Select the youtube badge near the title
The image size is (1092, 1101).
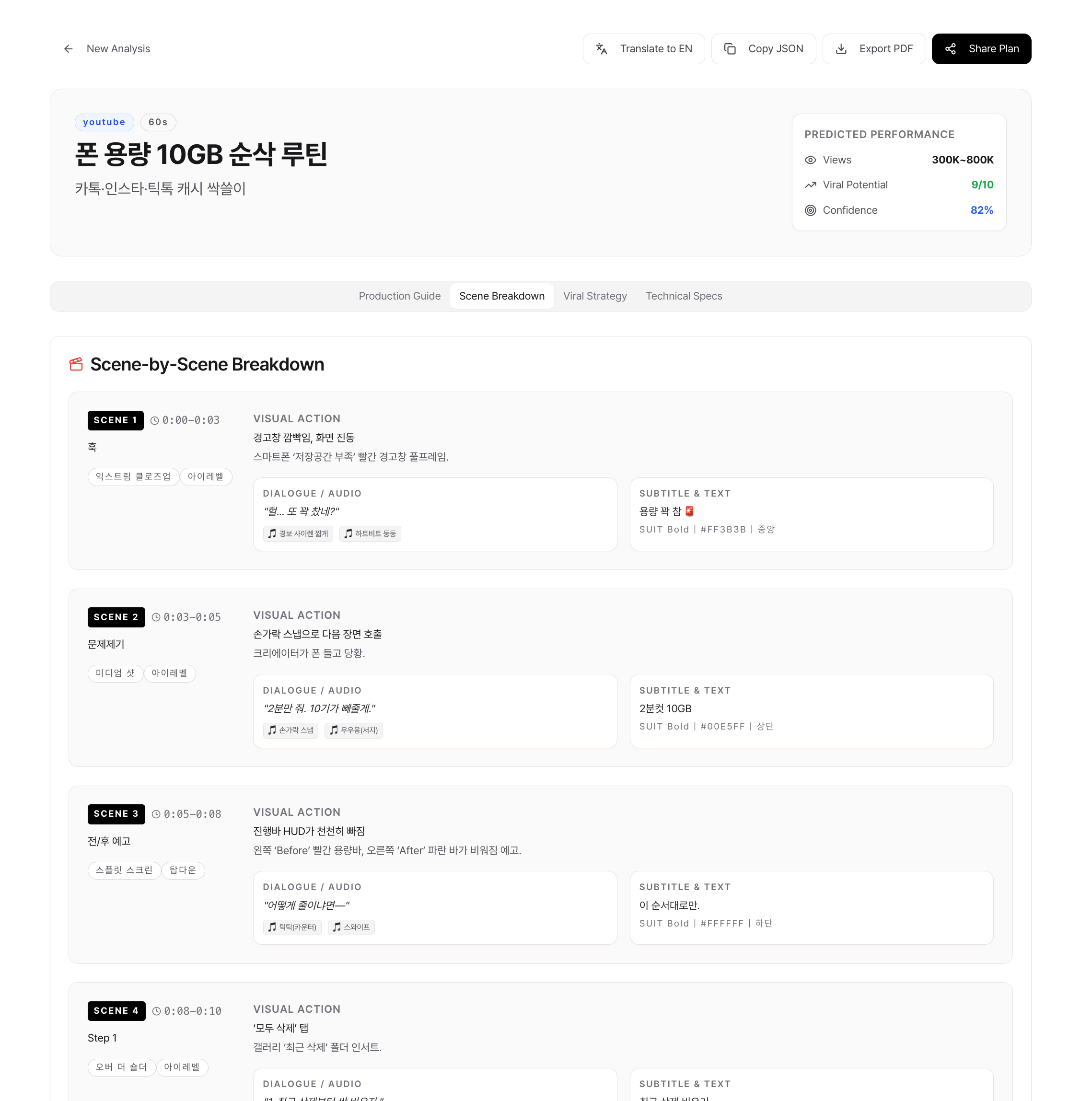tap(105, 122)
